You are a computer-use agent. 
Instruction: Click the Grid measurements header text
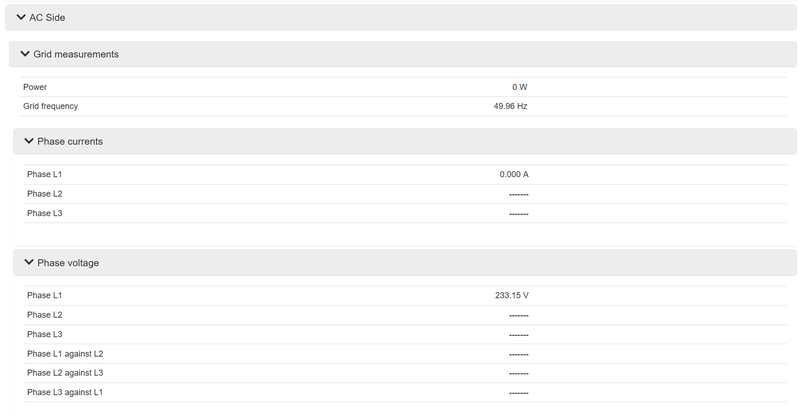tap(76, 54)
